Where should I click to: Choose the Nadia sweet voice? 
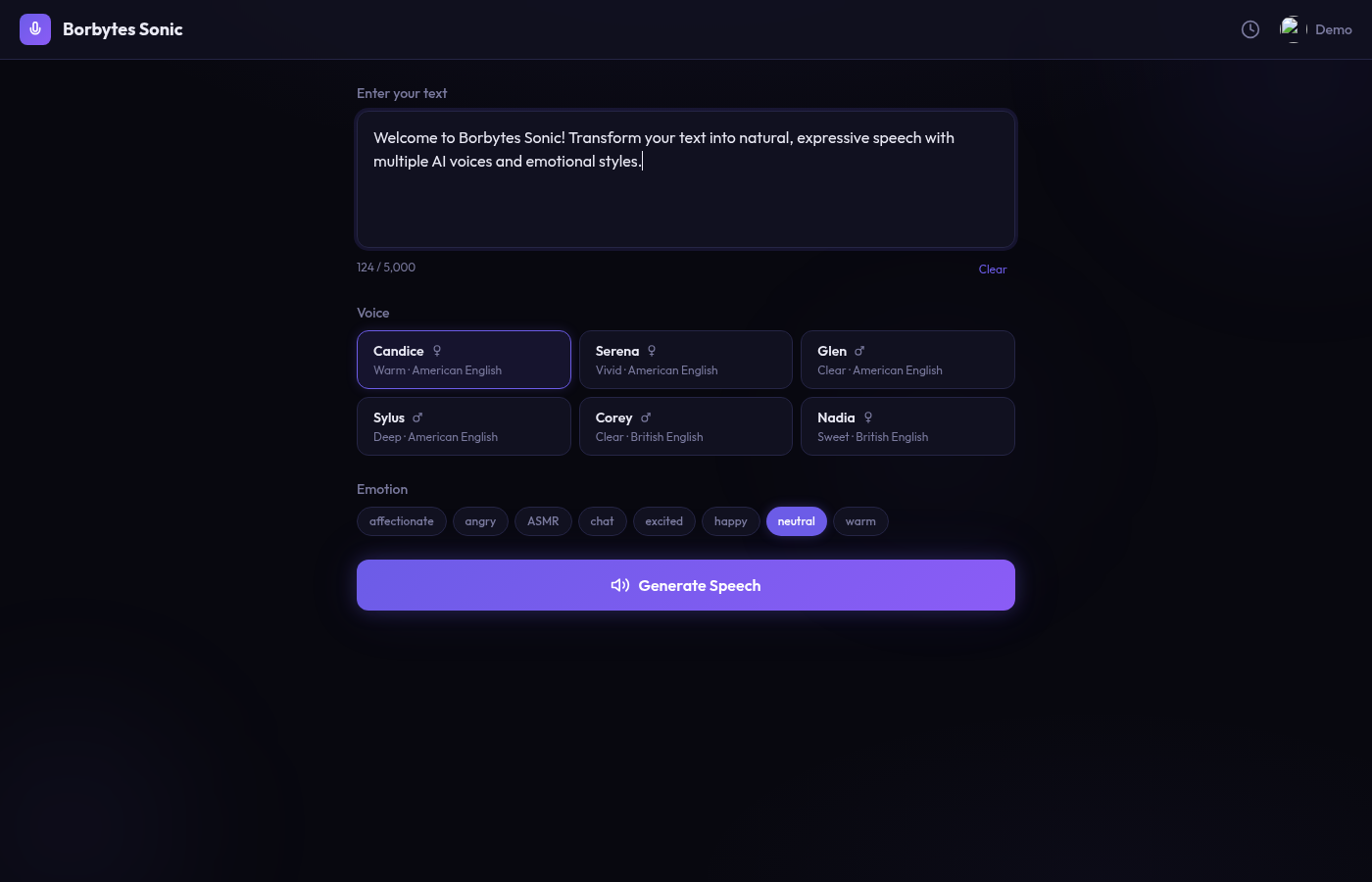pos(907,426)
